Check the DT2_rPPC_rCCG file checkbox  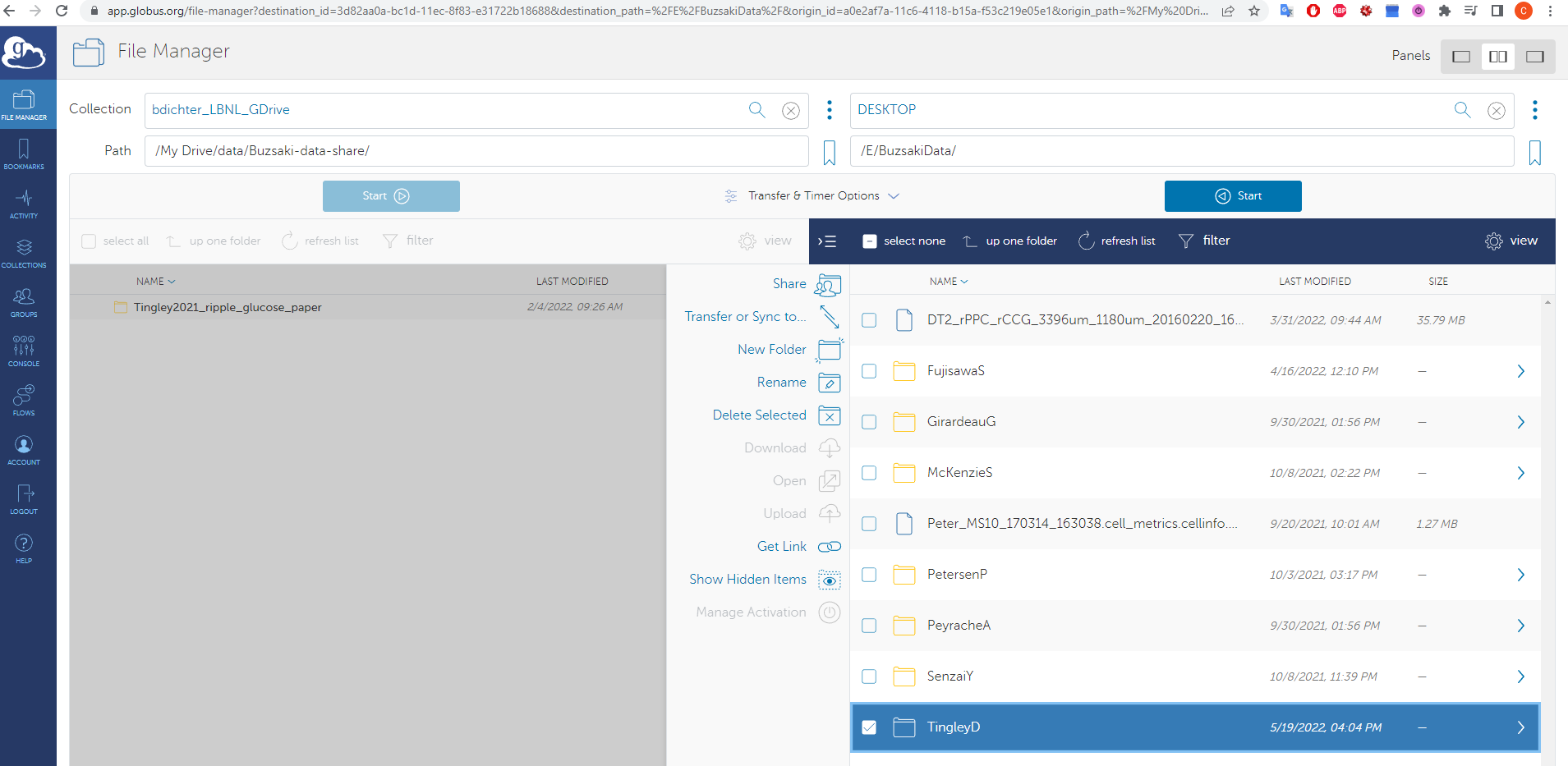[x=869, y=320]
